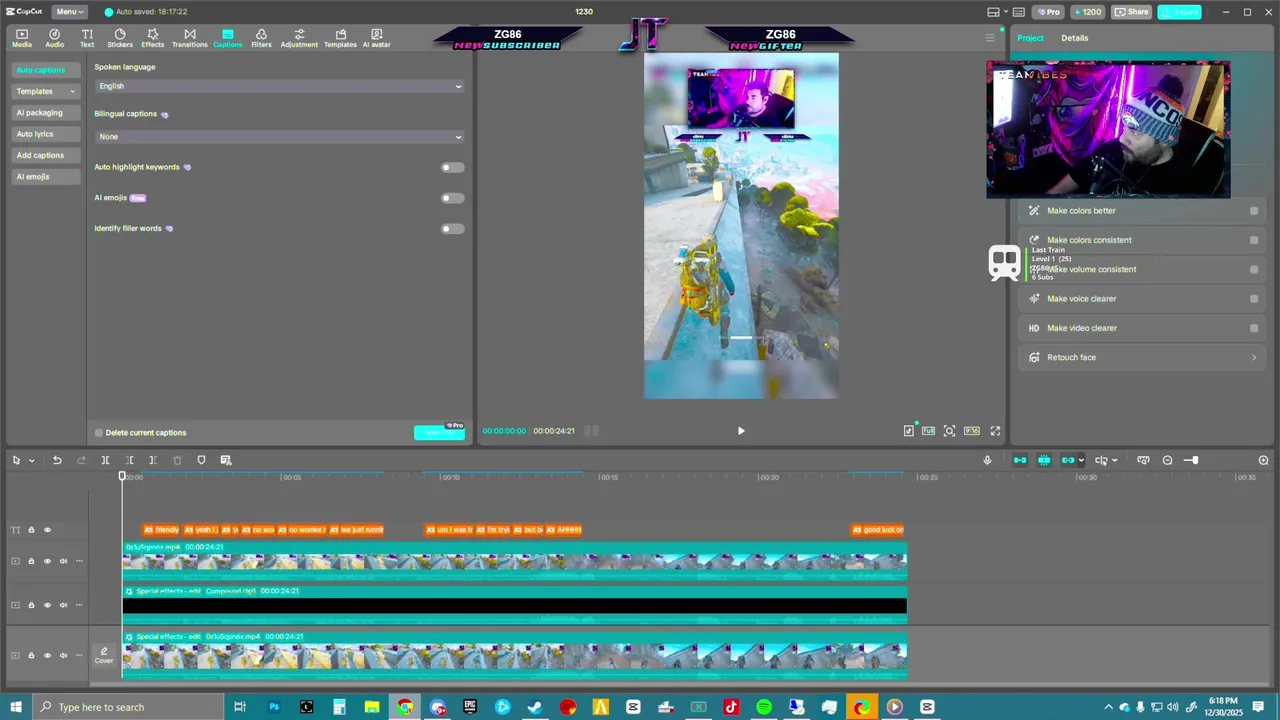The height and width of the screenshot is (720, 1280).
Task: Select the 'good luck' caption clip
Action: coord(878,530)
